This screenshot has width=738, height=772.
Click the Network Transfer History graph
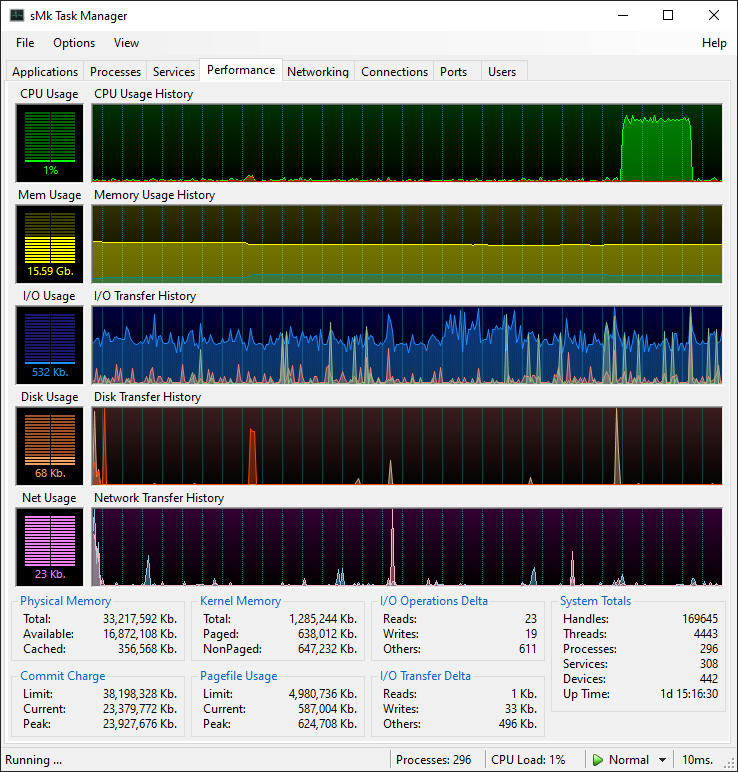pos(407,546)
